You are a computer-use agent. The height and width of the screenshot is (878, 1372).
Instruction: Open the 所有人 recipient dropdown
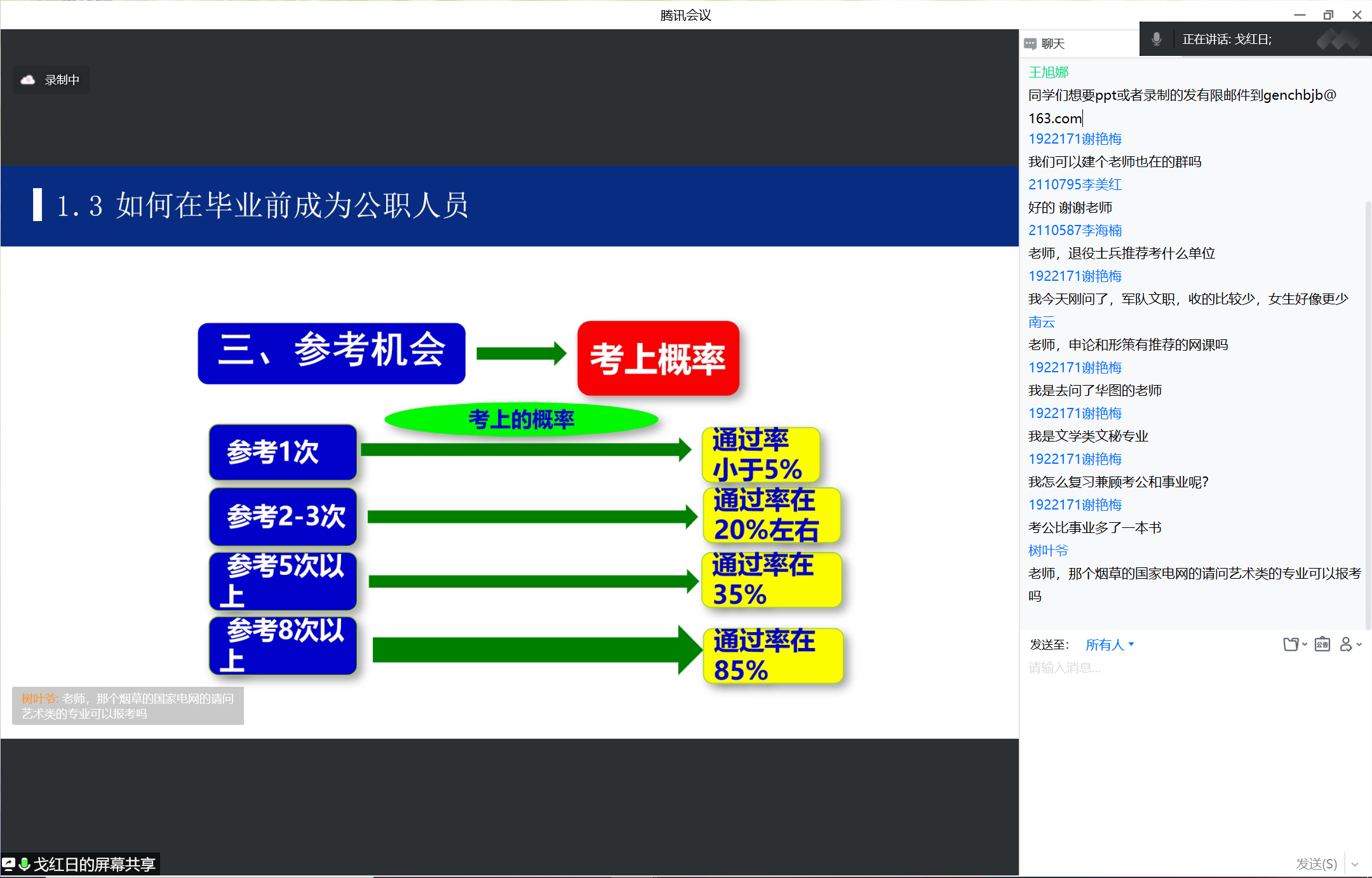pos(1110,644)
